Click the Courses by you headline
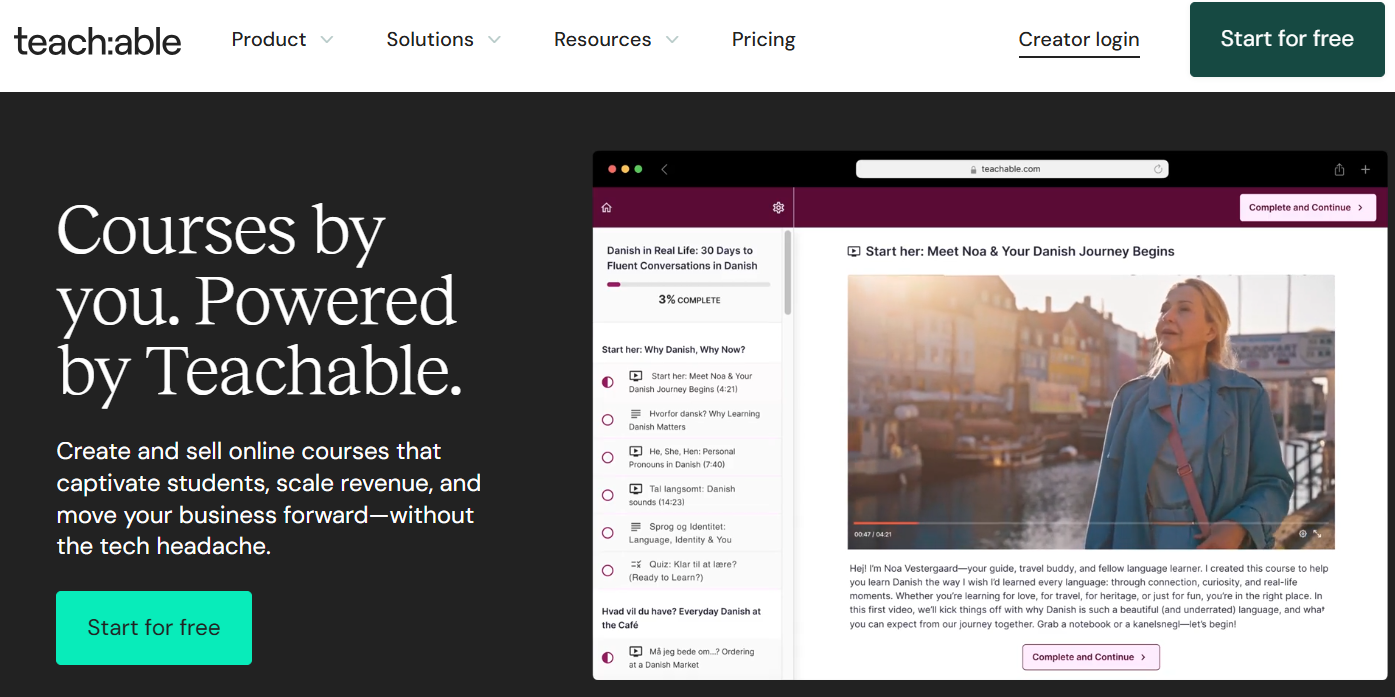 pyautogui.click(x=260, y=301)
